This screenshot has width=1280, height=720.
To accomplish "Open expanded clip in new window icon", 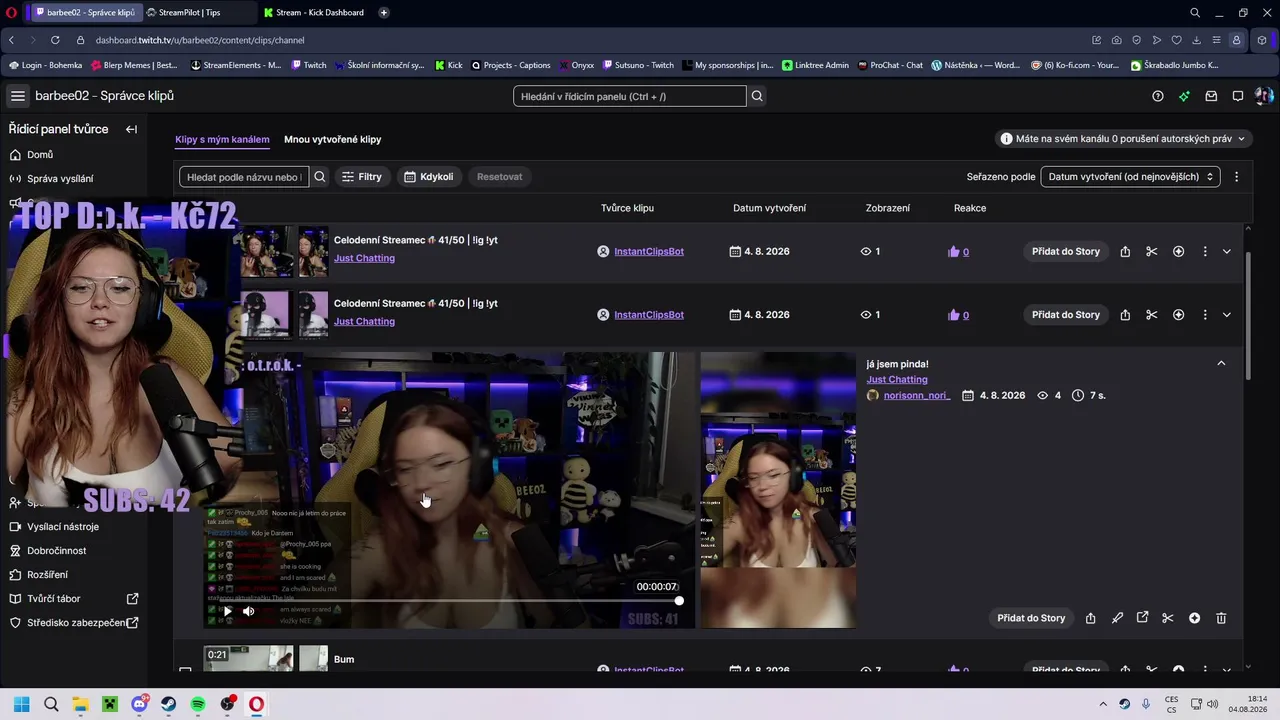I will (1142, 618).
